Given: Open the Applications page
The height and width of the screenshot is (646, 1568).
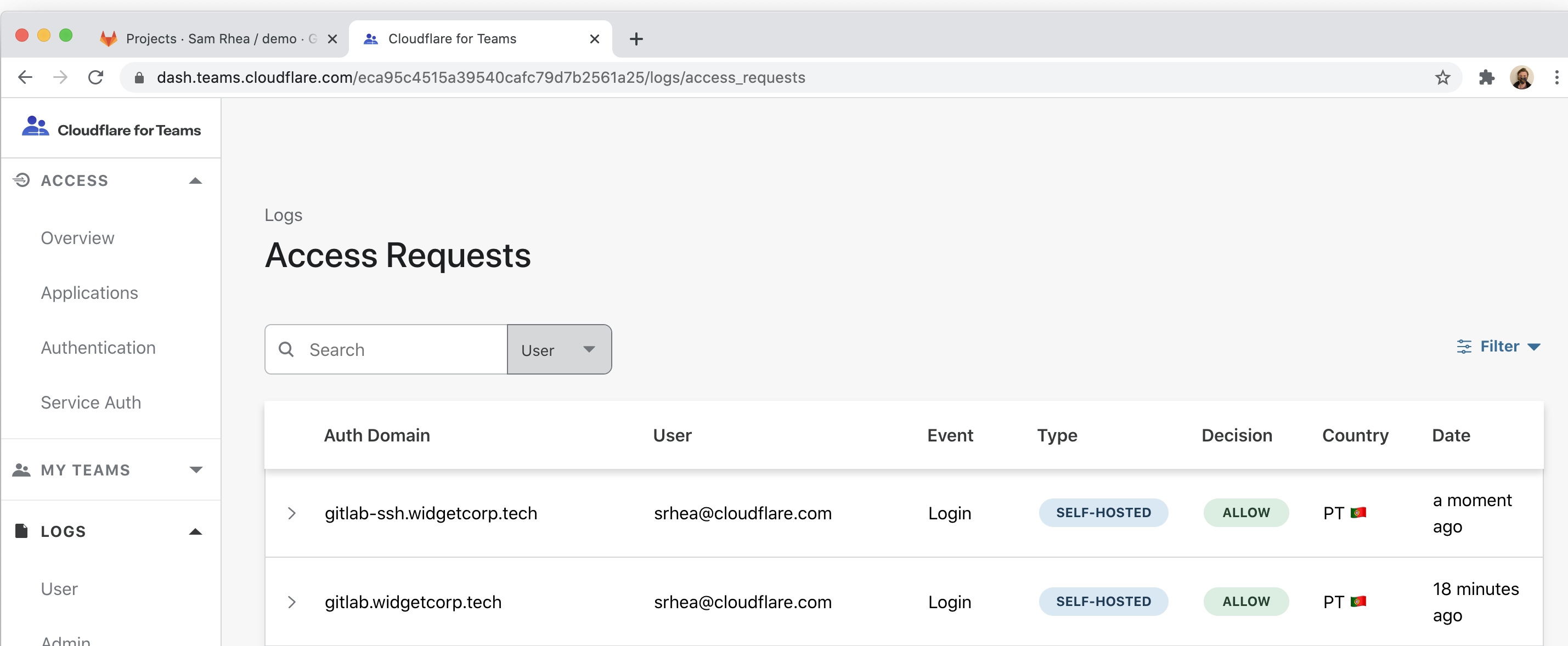Looking at the screenshot, I should point(89,293).
